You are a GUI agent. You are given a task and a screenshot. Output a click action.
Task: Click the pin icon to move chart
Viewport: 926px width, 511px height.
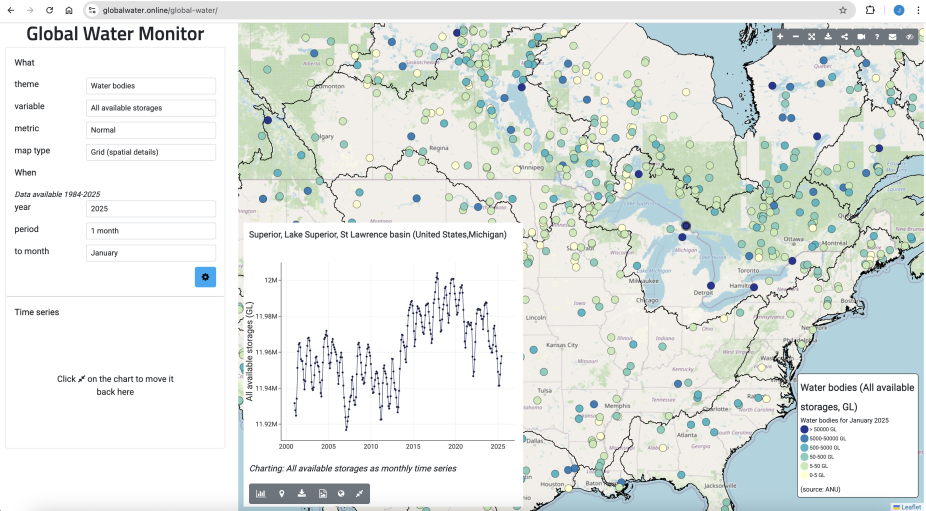coord(359,493)
